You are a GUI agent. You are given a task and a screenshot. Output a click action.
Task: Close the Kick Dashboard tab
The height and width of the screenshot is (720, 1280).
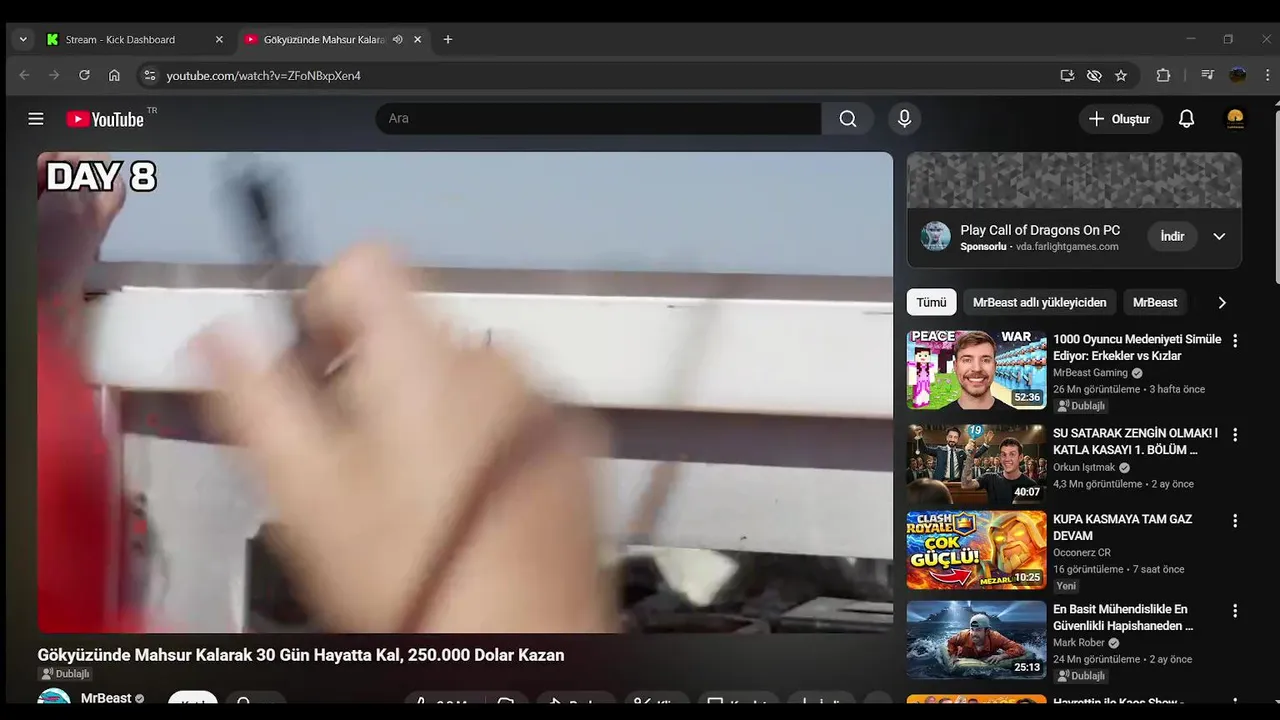click(x=219, y=40)
